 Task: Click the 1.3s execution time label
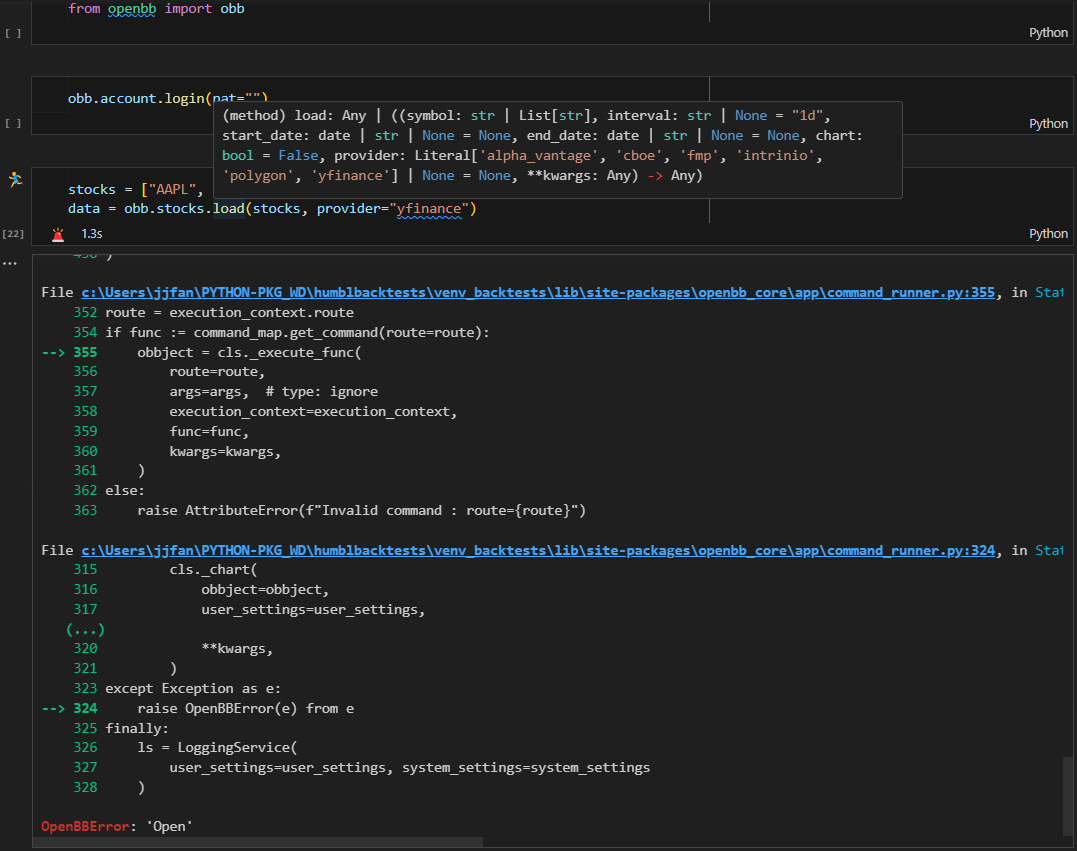92,234
